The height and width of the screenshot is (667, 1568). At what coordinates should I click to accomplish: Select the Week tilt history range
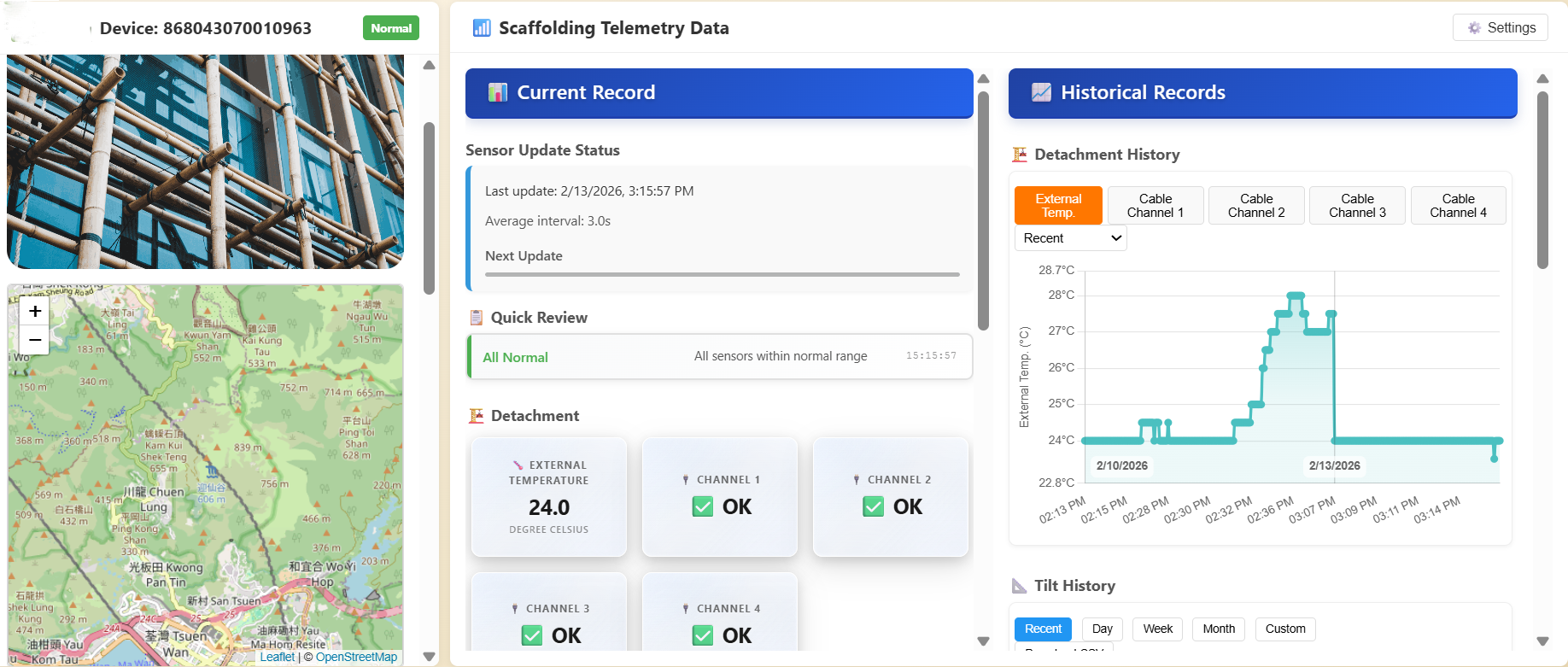point(1157,629)
